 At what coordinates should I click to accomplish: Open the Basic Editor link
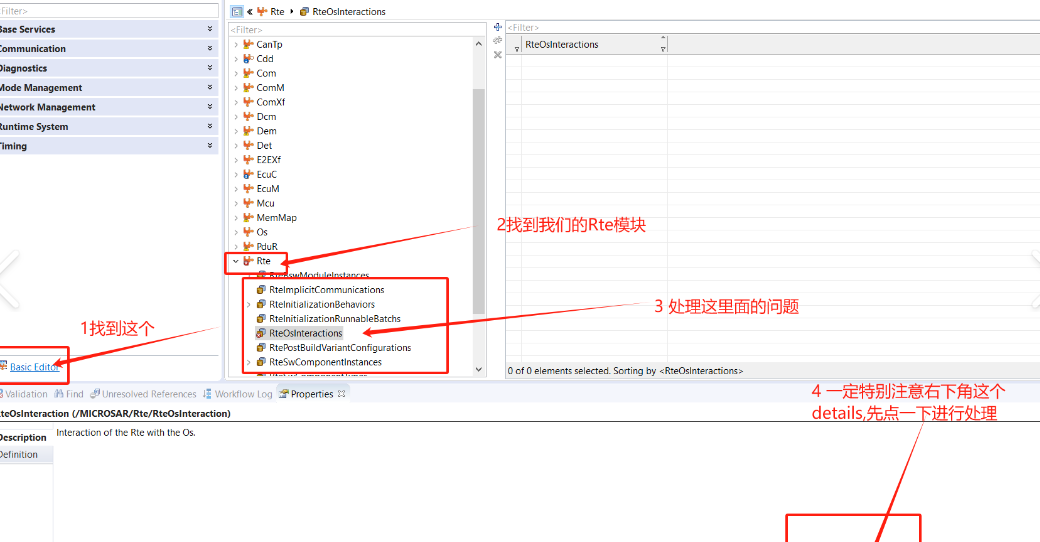[x=34, y=367]
